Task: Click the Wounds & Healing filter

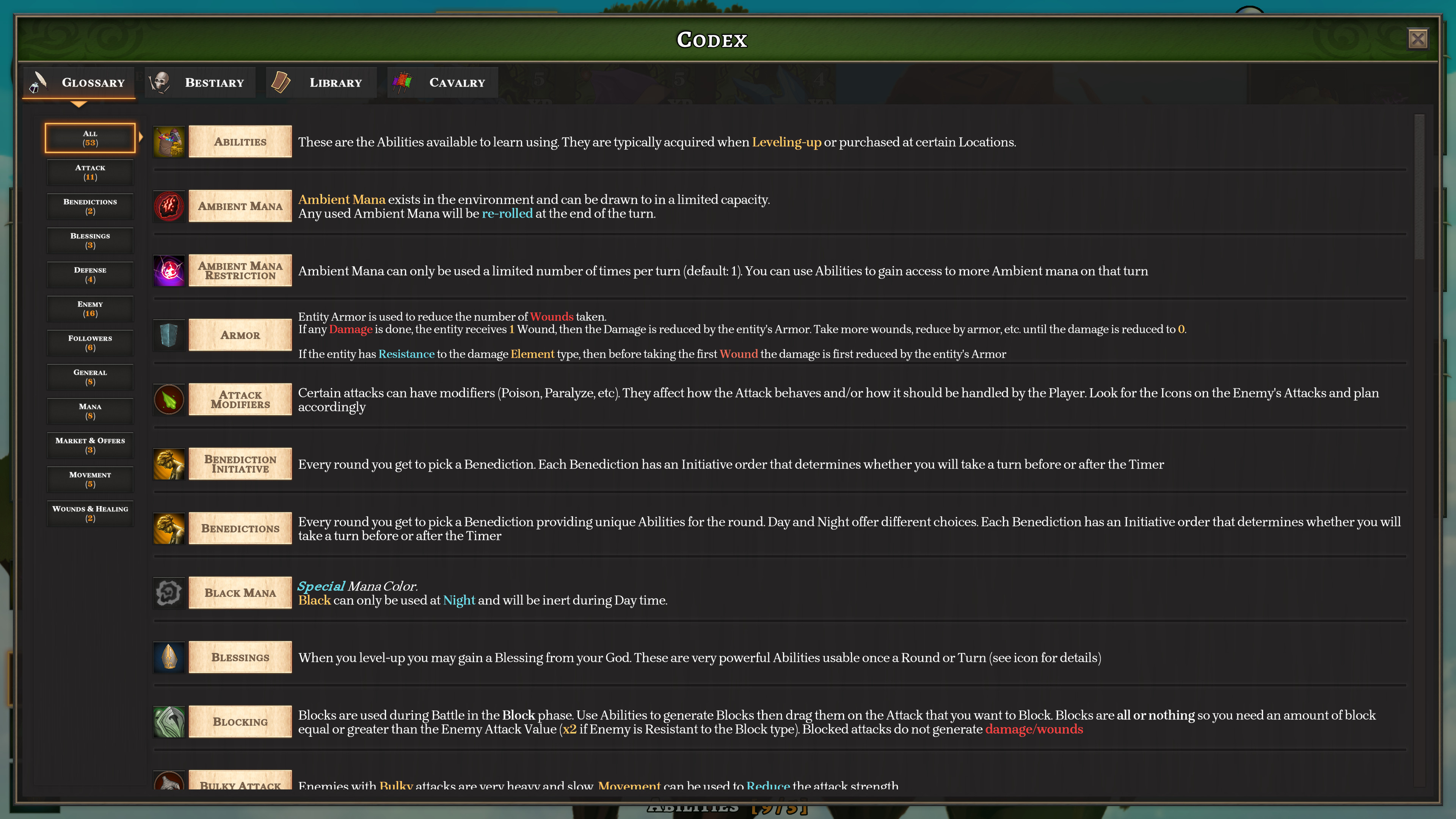Action: click(x=90, y=513)
